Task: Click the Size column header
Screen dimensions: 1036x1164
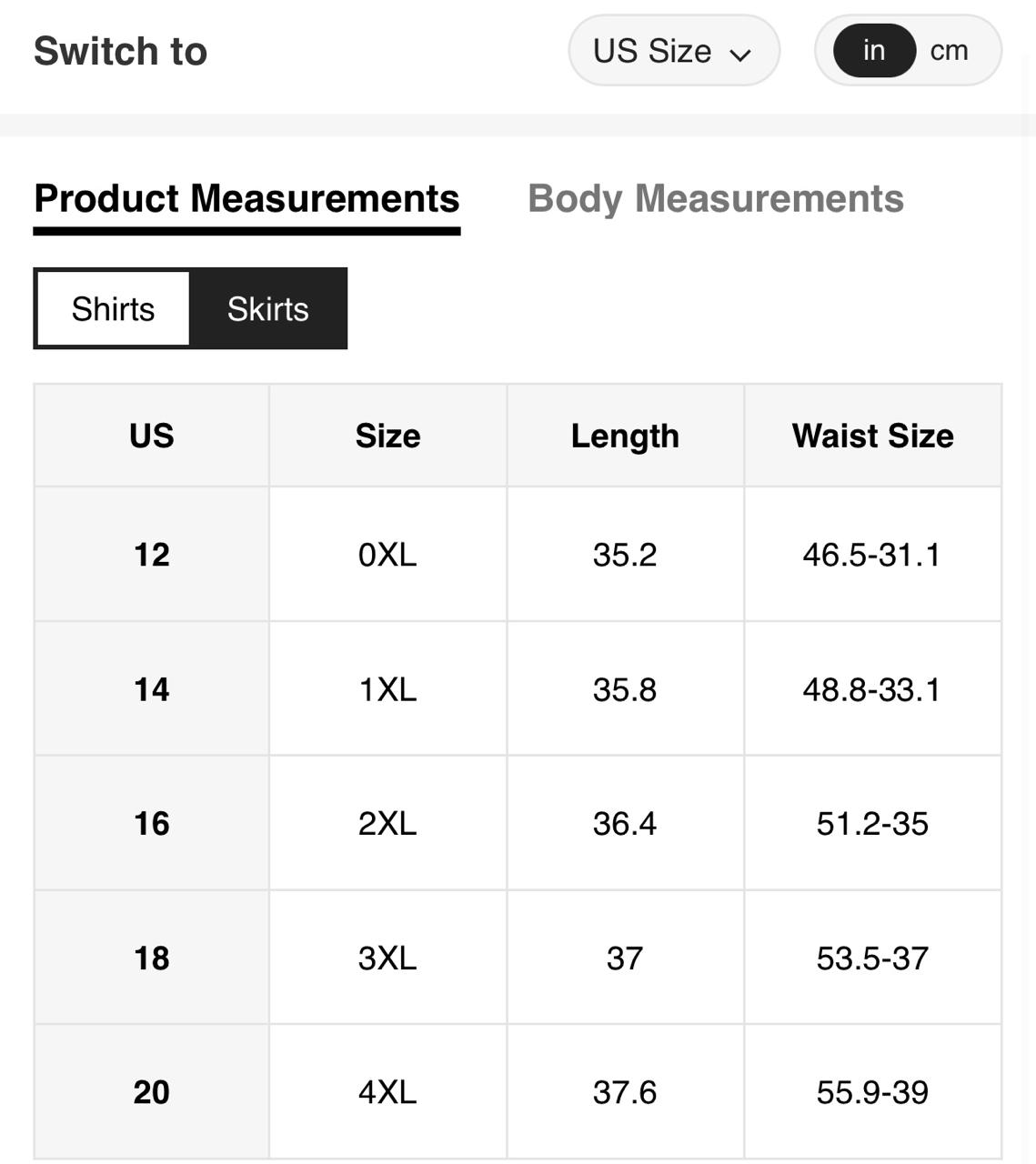Action: click(x=388, y=436)
